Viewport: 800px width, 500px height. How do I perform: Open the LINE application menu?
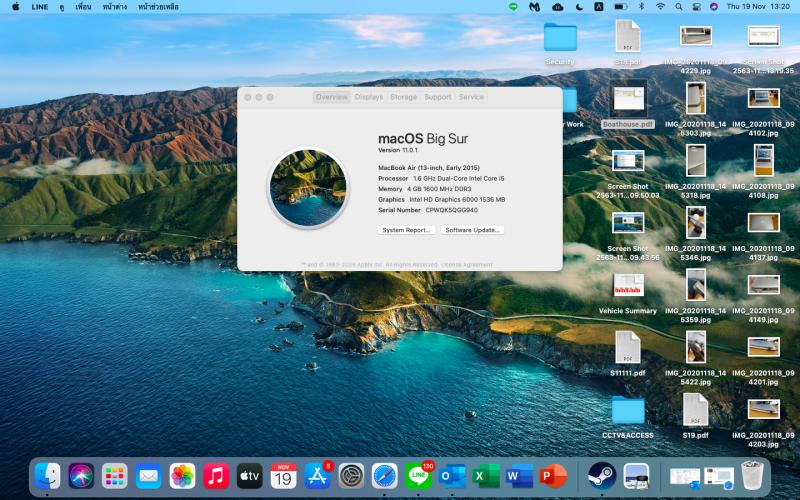tap(39, 7)
